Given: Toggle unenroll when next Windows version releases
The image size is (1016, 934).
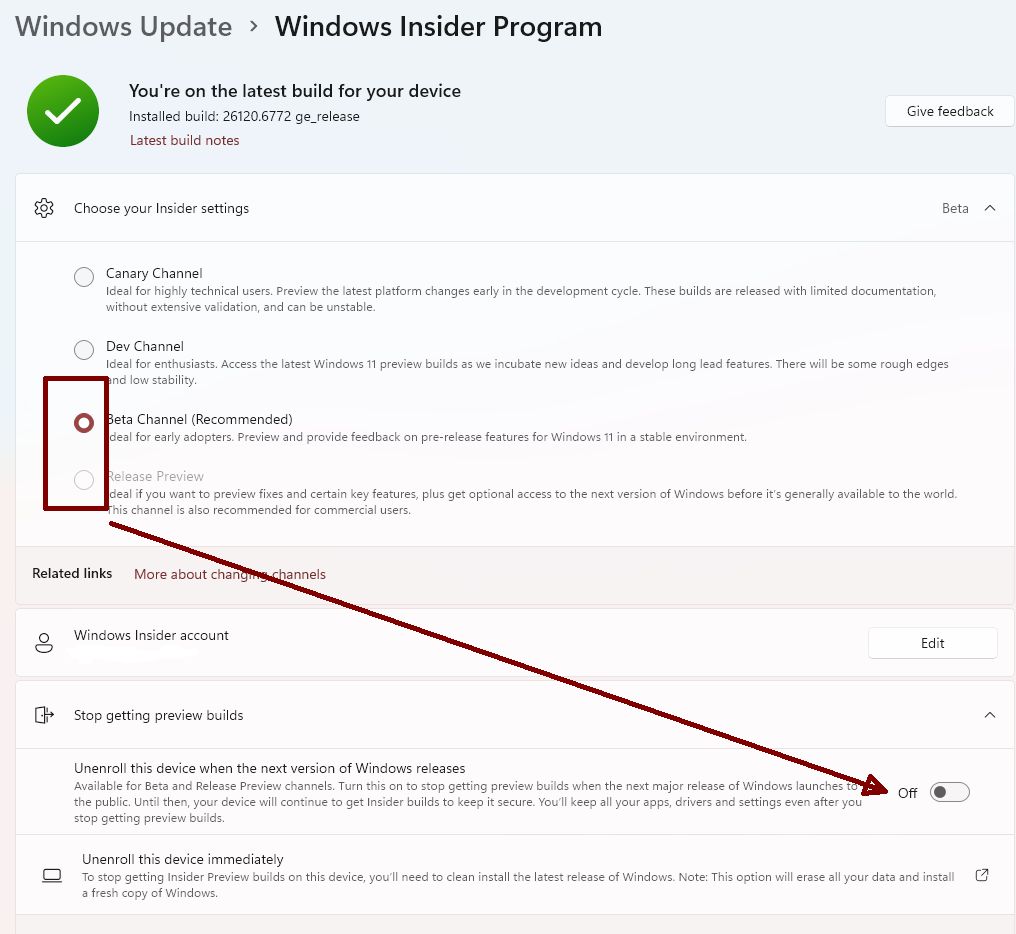Looking at the screenshot, I should tap(949, 793).
